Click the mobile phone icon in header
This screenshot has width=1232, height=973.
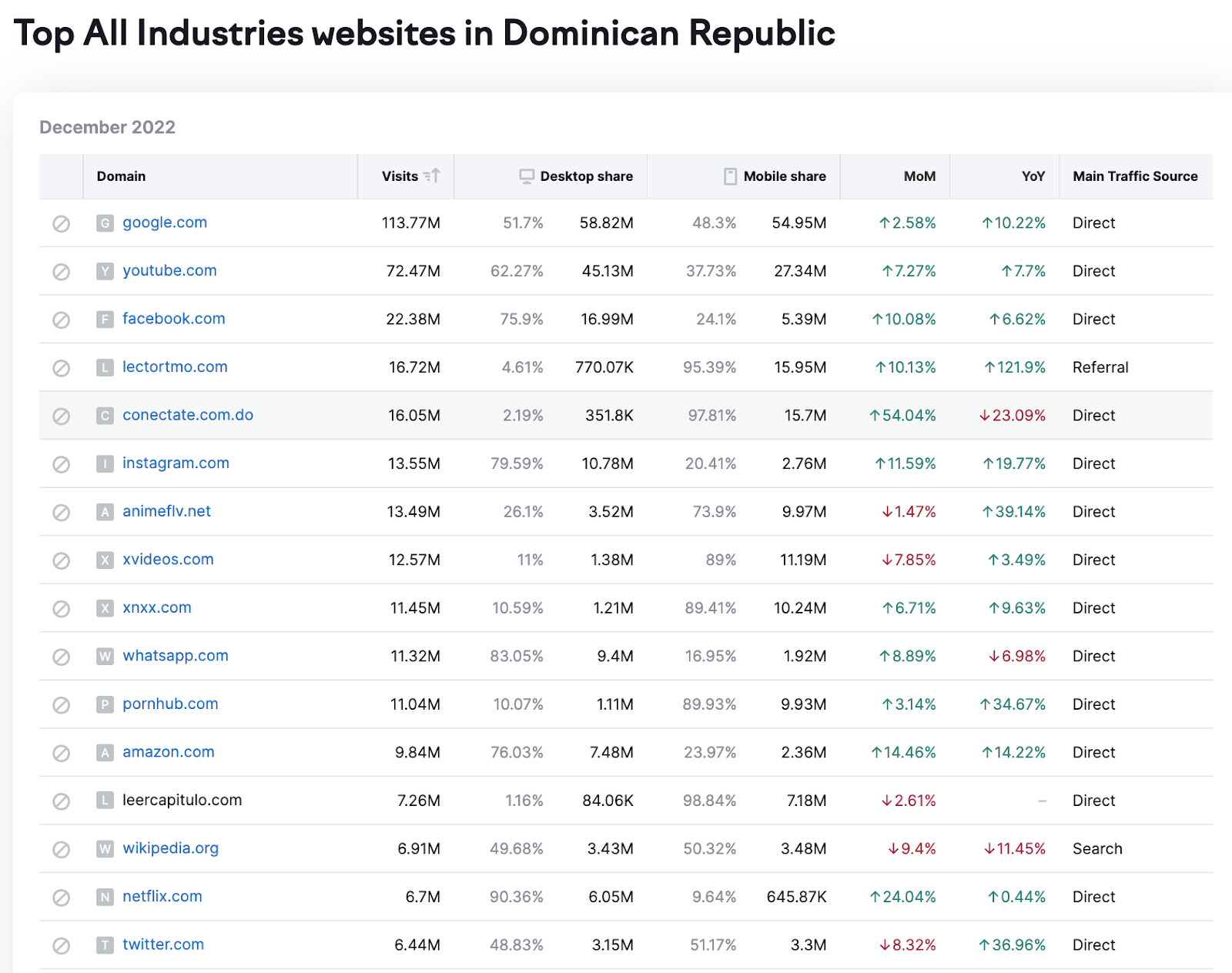[x=730, y=176]
